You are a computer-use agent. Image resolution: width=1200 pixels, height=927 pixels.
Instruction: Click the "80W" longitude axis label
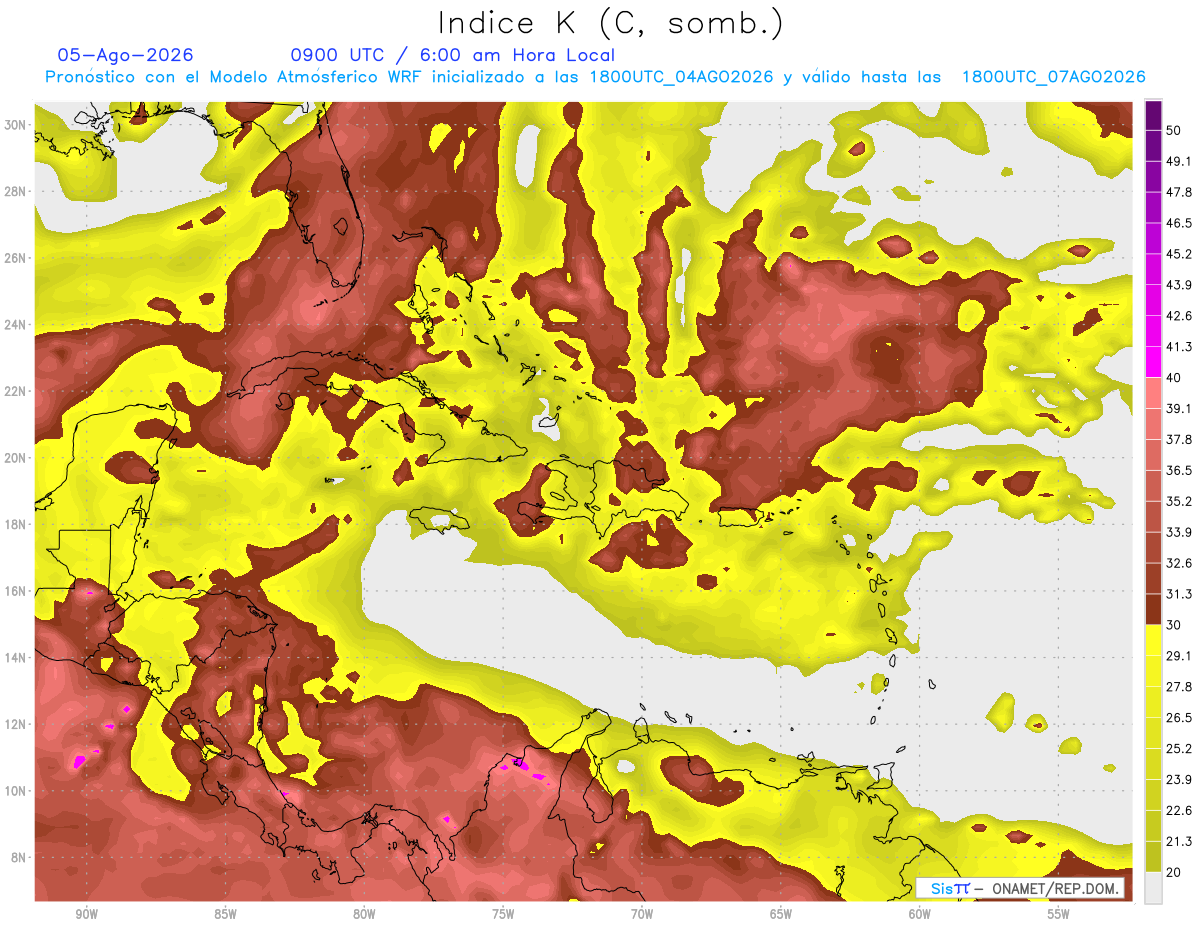[364, 914]
